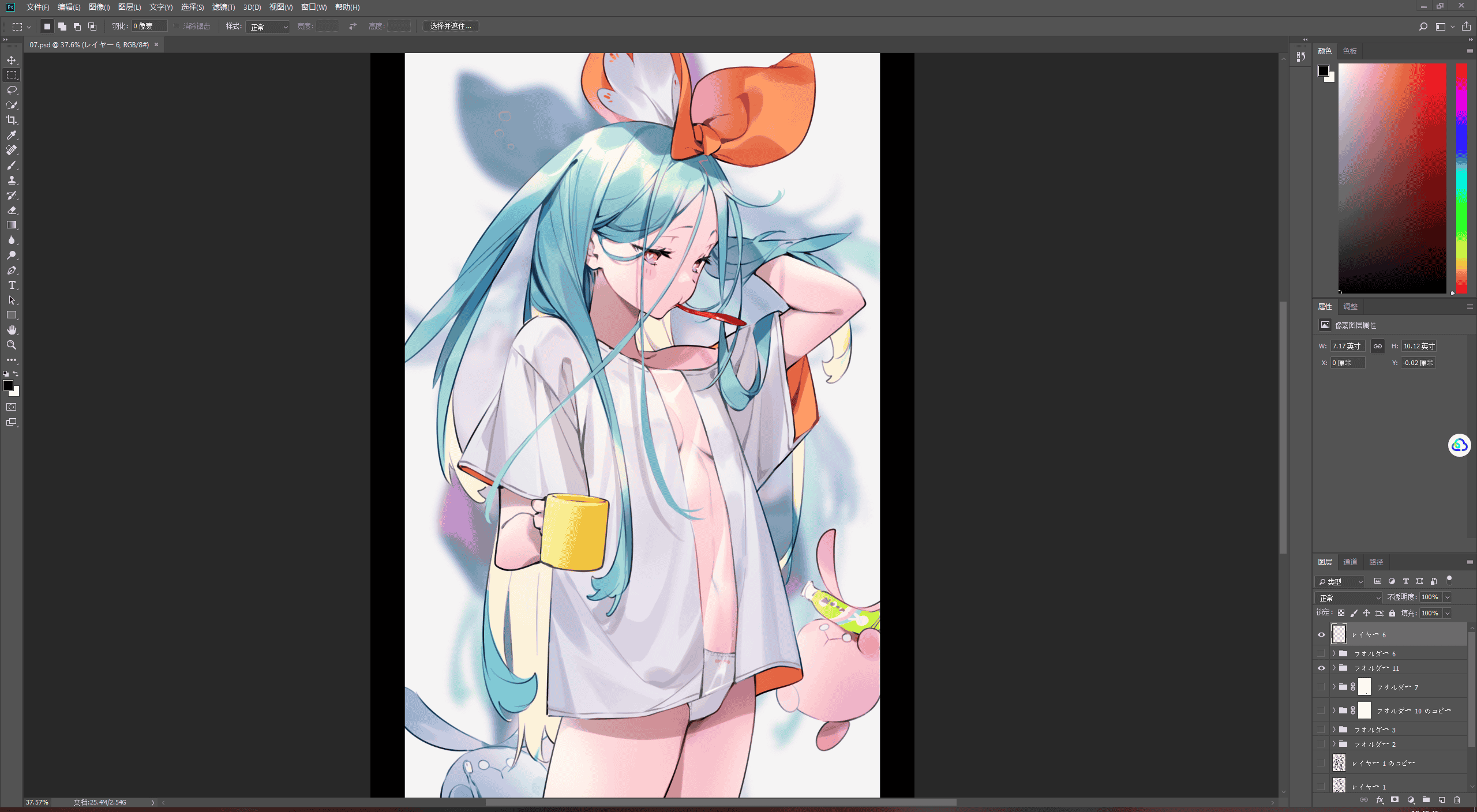Viewport: 1477px width, 812px height.
Task: Switch to the 调整 panel tab
Action: (1350, 306)
